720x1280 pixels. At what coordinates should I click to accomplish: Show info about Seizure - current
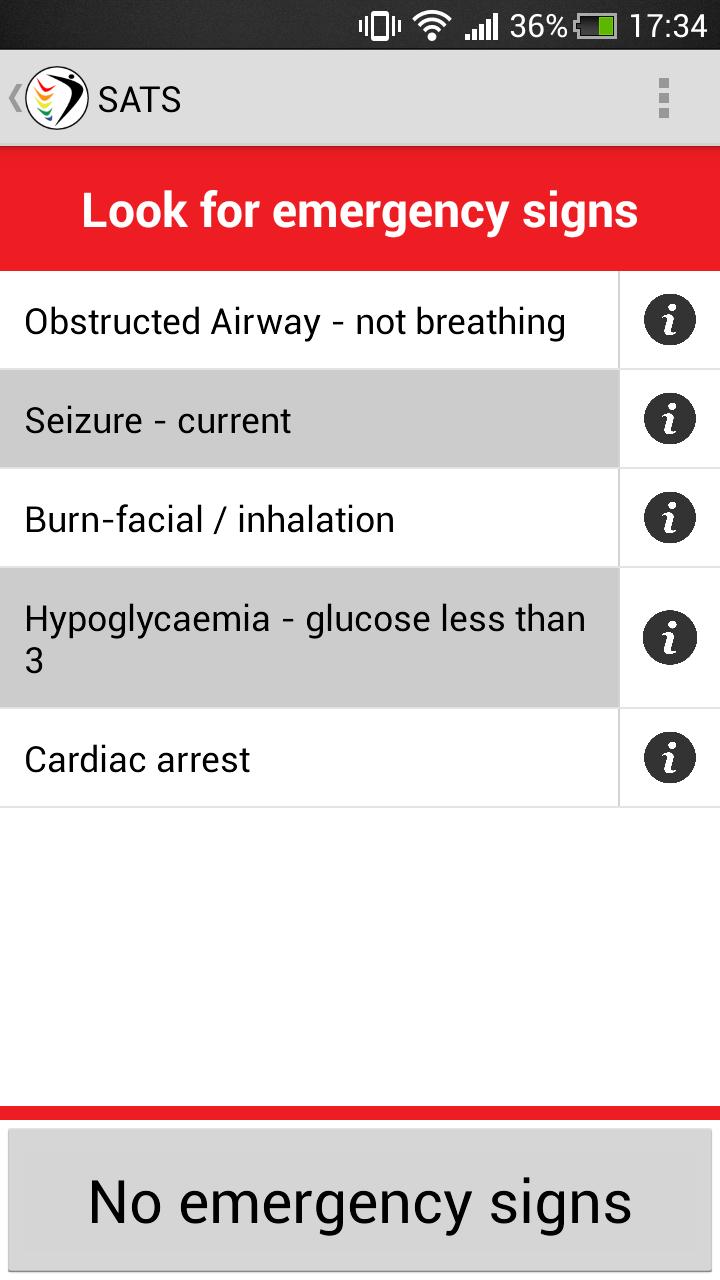pyautogui.click(x=669, y=419)
